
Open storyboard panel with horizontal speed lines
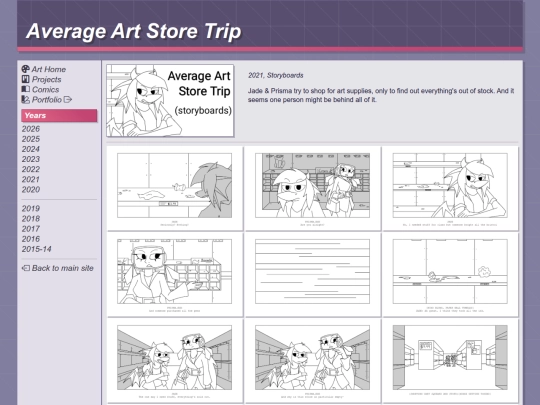click(x=313, y=274)
